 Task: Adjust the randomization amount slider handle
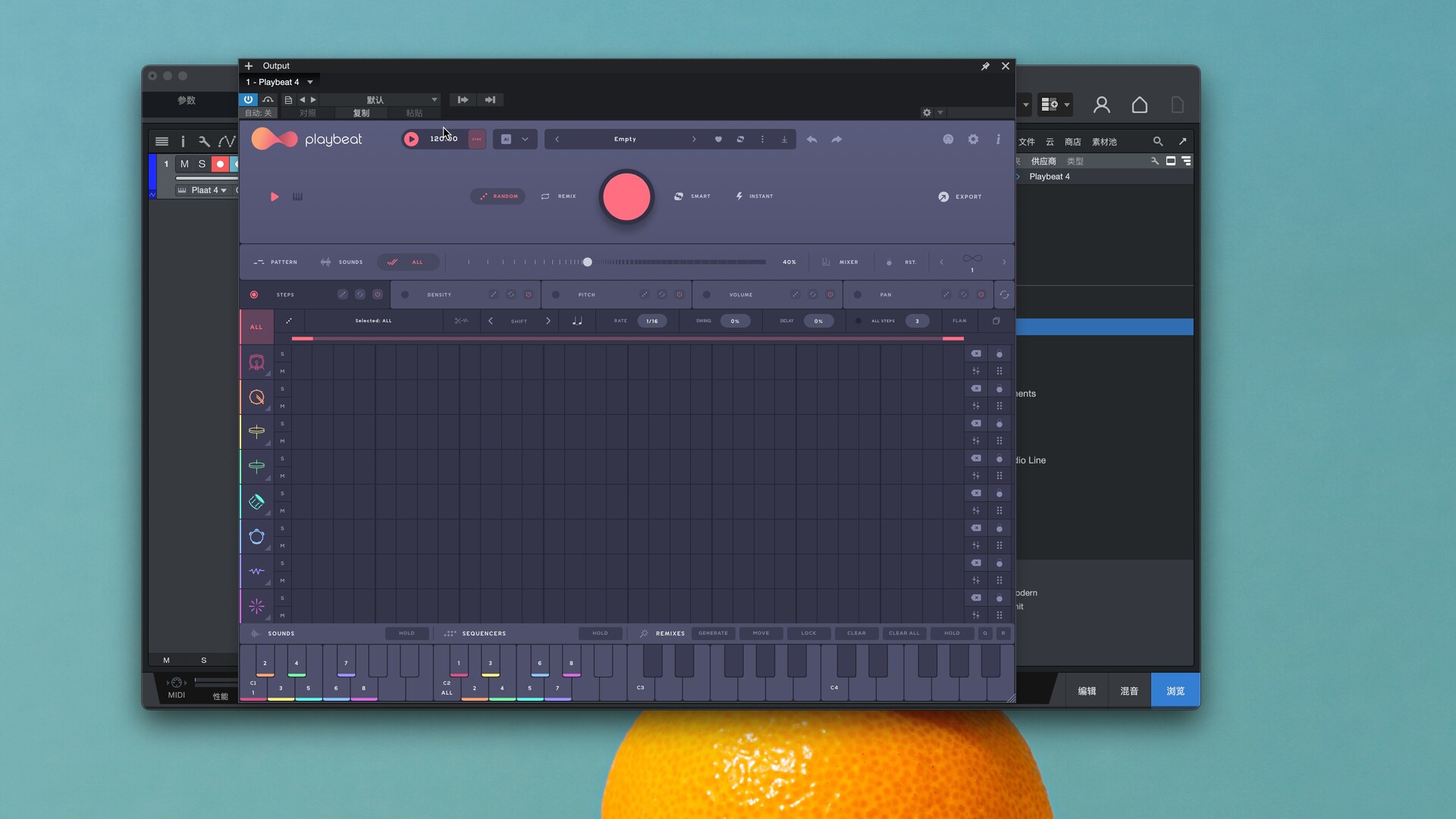[x=587, y=262]
